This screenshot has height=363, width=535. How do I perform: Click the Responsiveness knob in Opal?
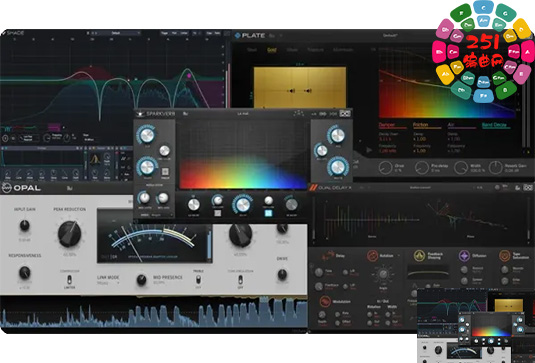(24, 272)
